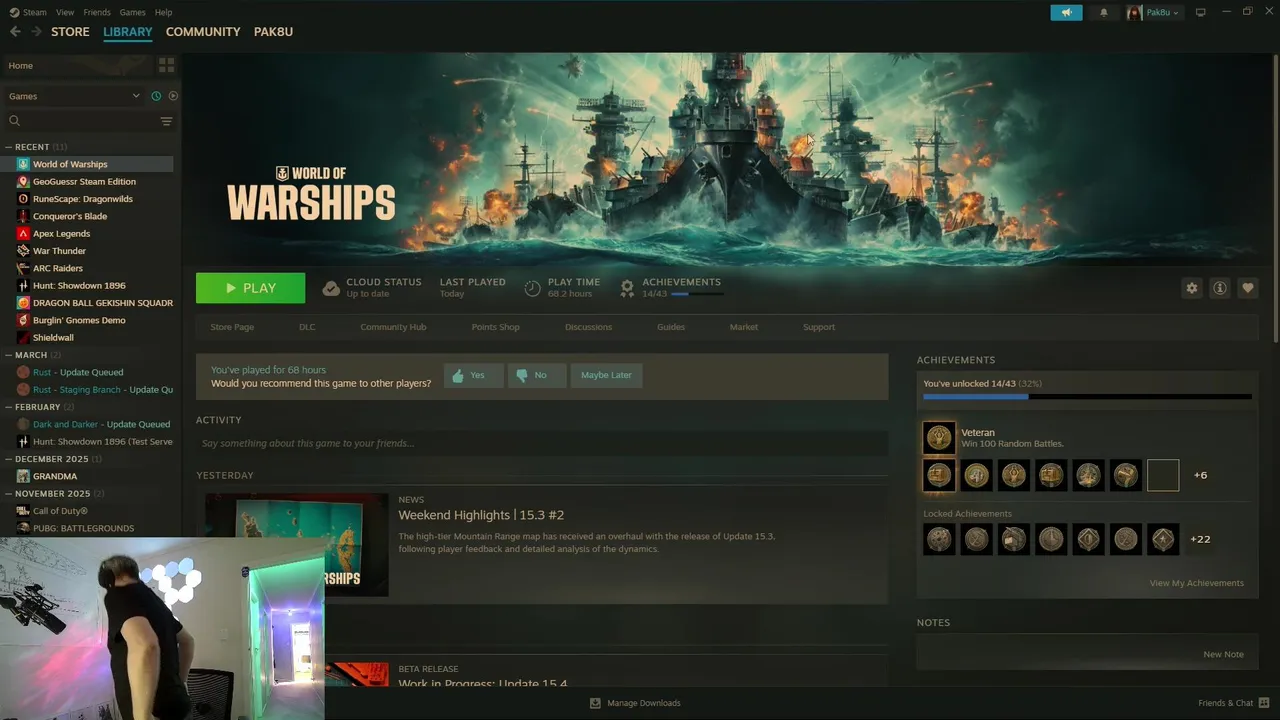Open the Market link

(743, 327)
